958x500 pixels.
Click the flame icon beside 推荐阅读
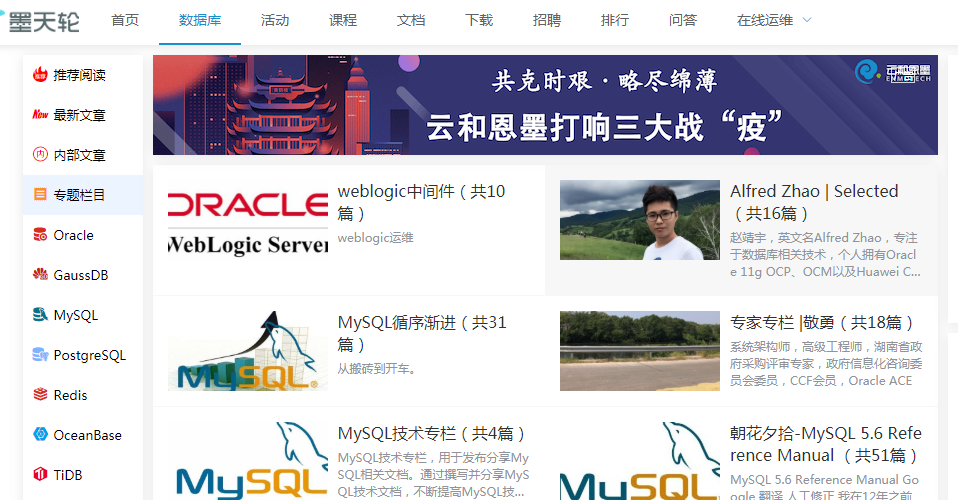(x=40, y=75)
